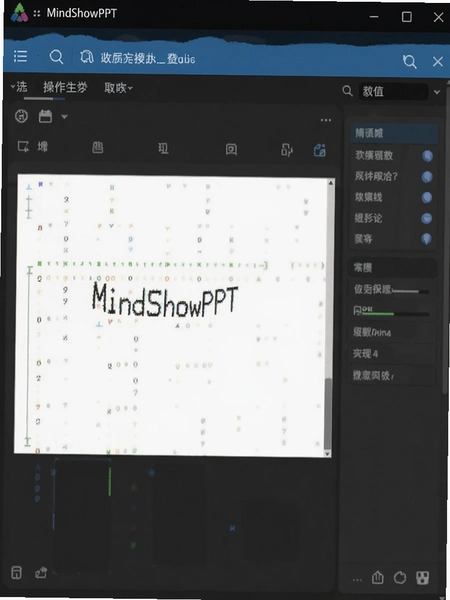
Task: Click the hand-share icon beside the document icon
Action: pyautogui.click(x=41, y=573)
